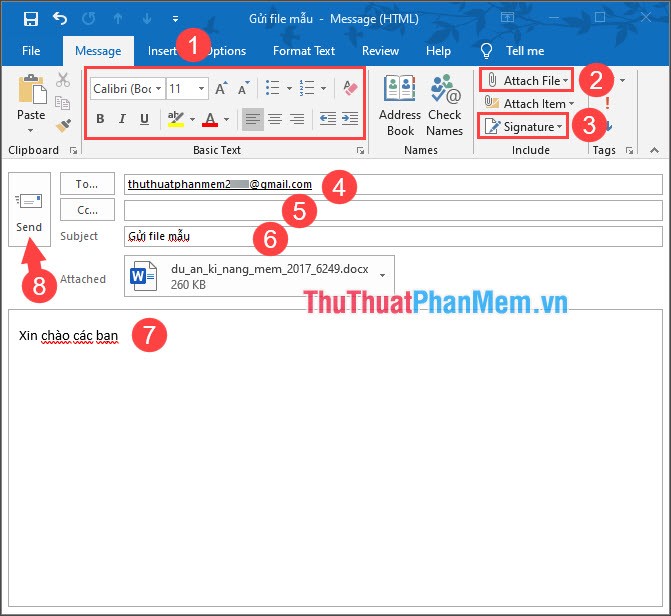
Task: Apply a bulleted list
Action: click(x=273, y=88)
